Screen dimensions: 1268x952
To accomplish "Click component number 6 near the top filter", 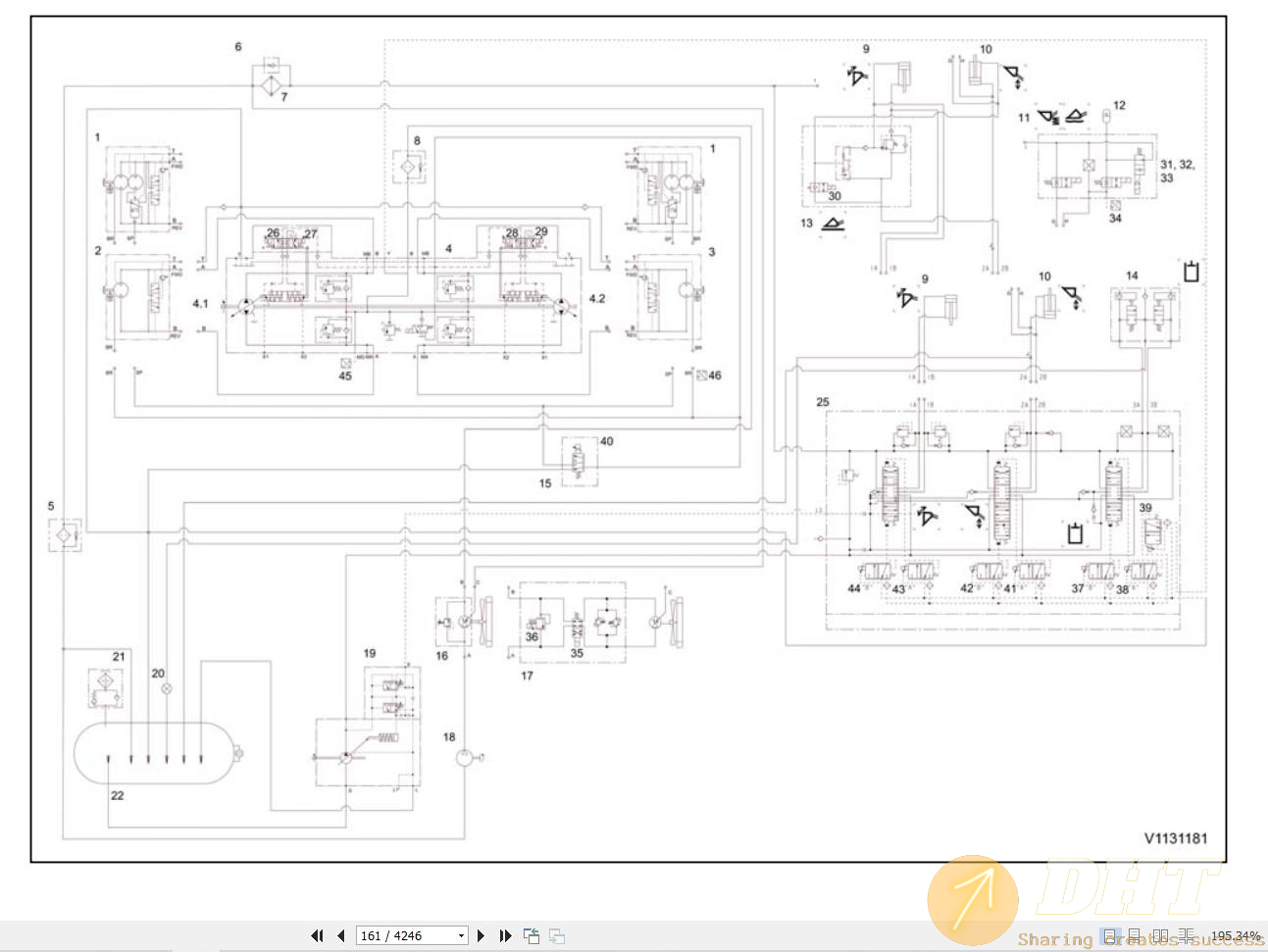I will 237,46.
